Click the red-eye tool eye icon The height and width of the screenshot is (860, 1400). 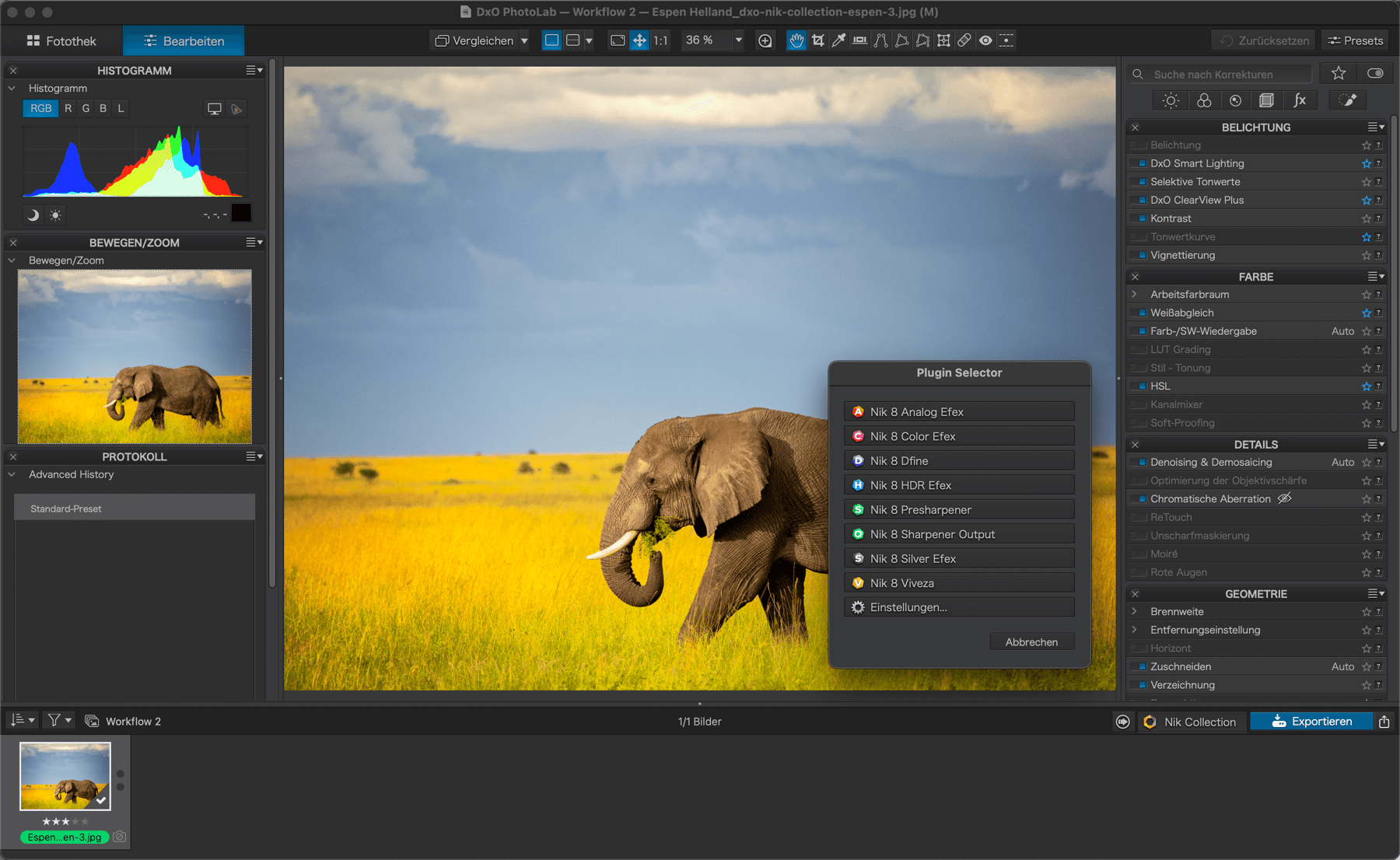[x=985, y=40]
